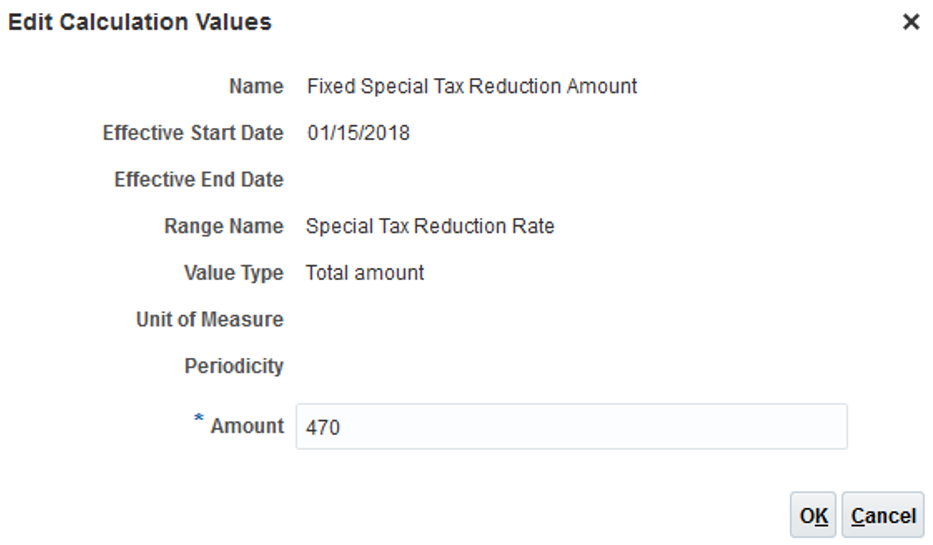Close the Edit Calculation Values dialog

(x=910, y=22)
